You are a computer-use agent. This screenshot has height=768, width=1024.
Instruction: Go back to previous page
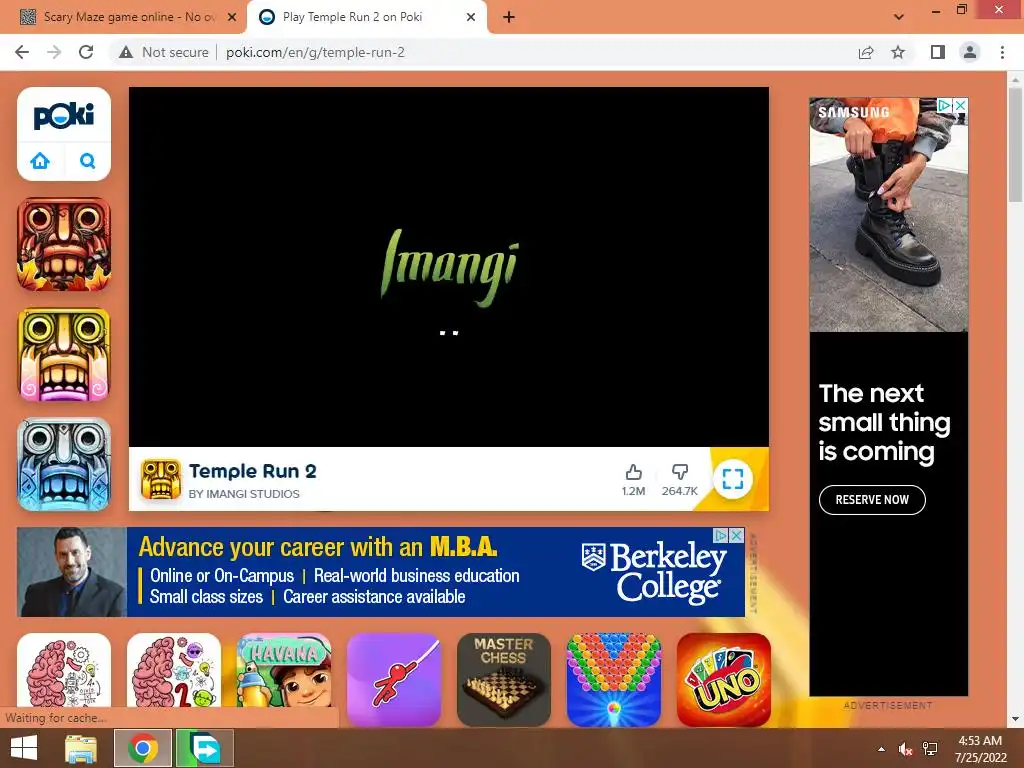tap(22, 52)
